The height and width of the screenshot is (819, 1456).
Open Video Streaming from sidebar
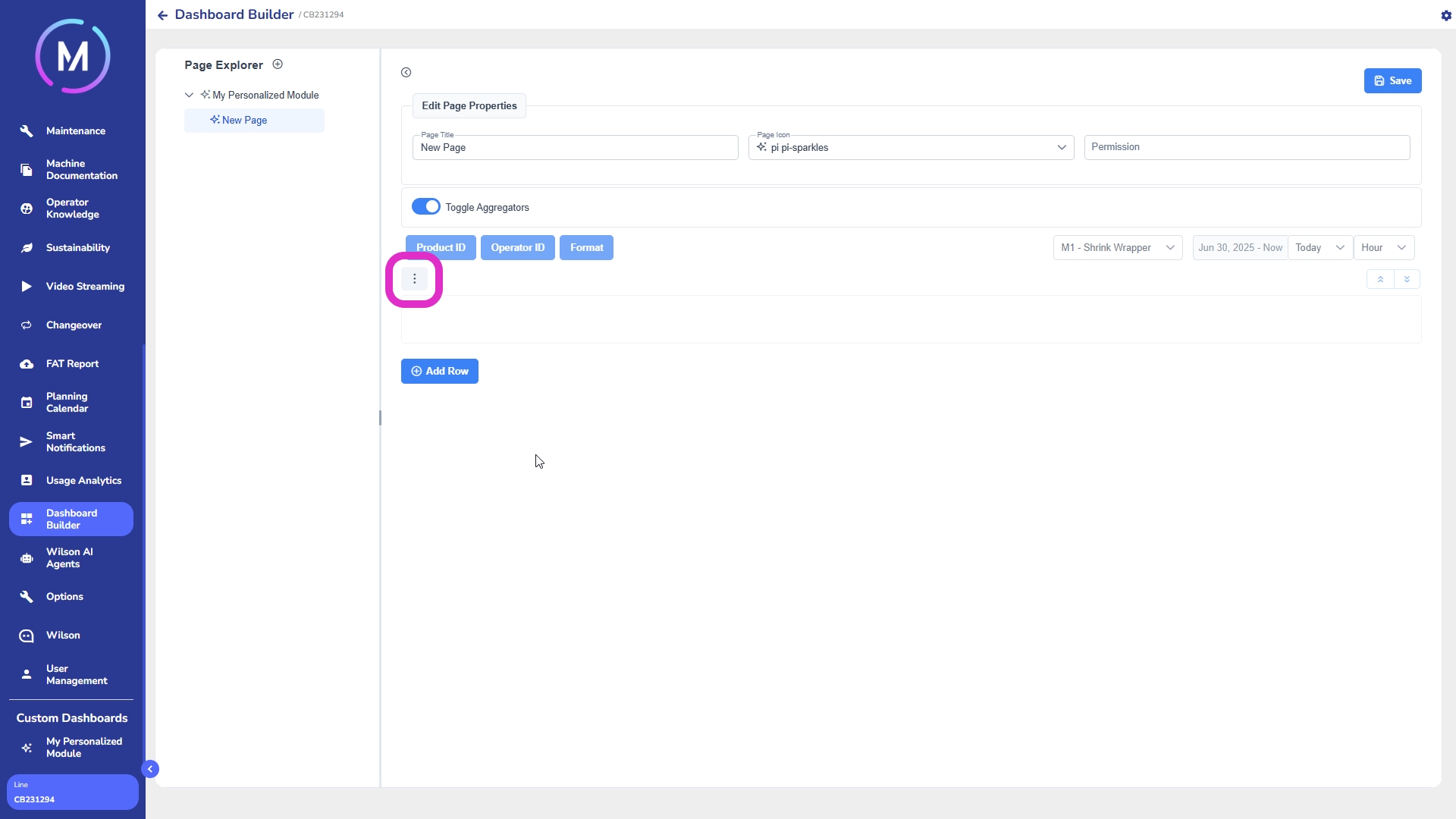click(84, 286)
